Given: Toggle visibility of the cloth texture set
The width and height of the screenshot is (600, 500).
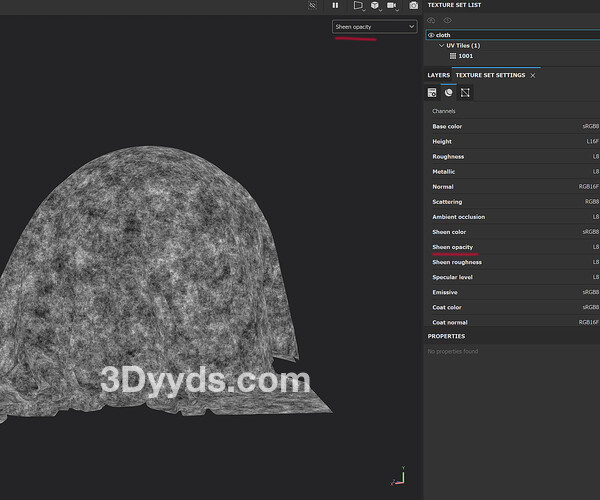Looking at the screenshot, I should click(431, 35).
